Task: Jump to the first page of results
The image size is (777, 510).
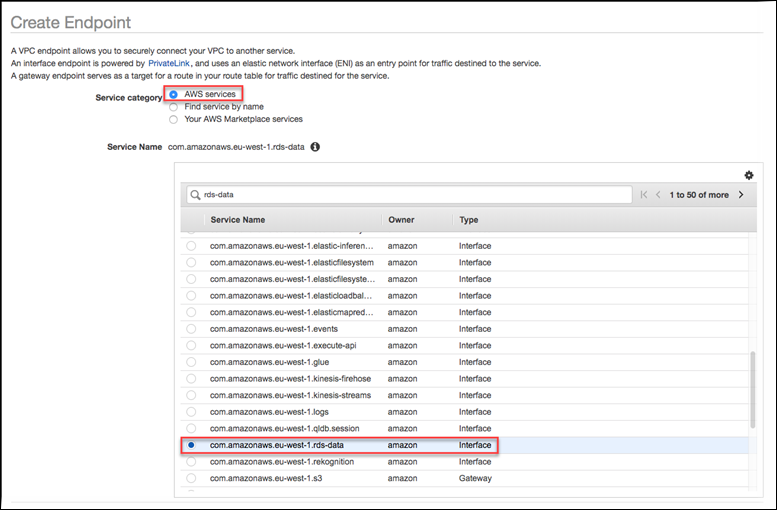Action: tap(644, 195)
